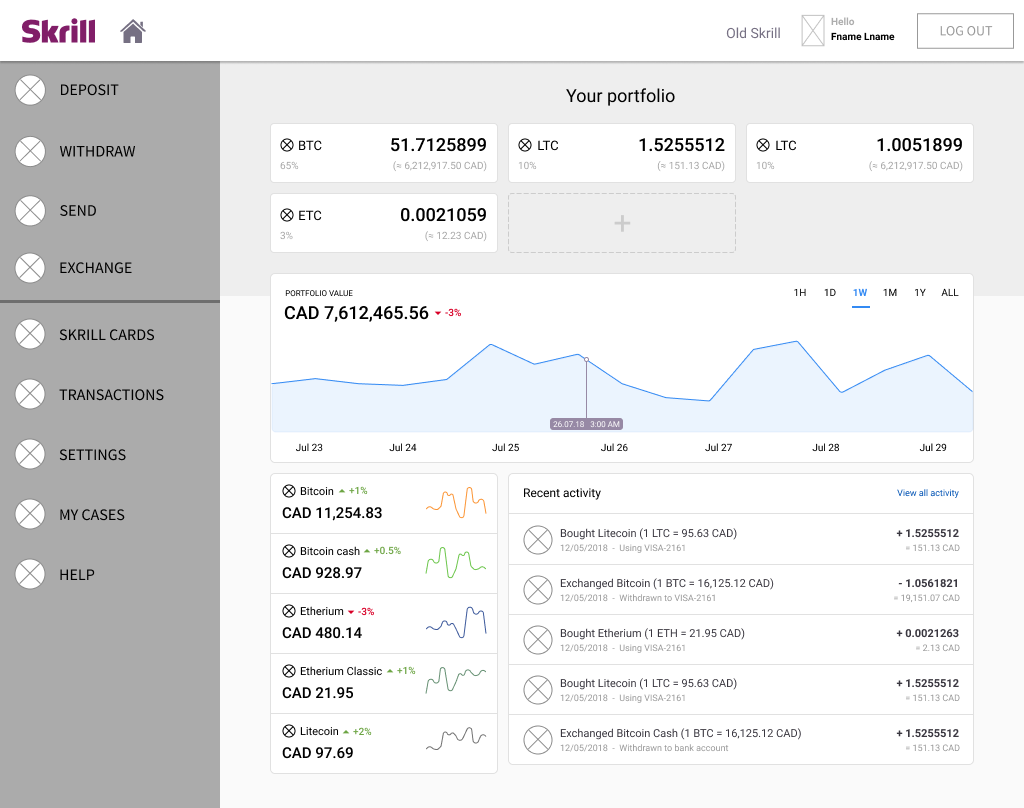Click the Jul 26 chart axis label

pyautogui.click(x=614, y=447)
